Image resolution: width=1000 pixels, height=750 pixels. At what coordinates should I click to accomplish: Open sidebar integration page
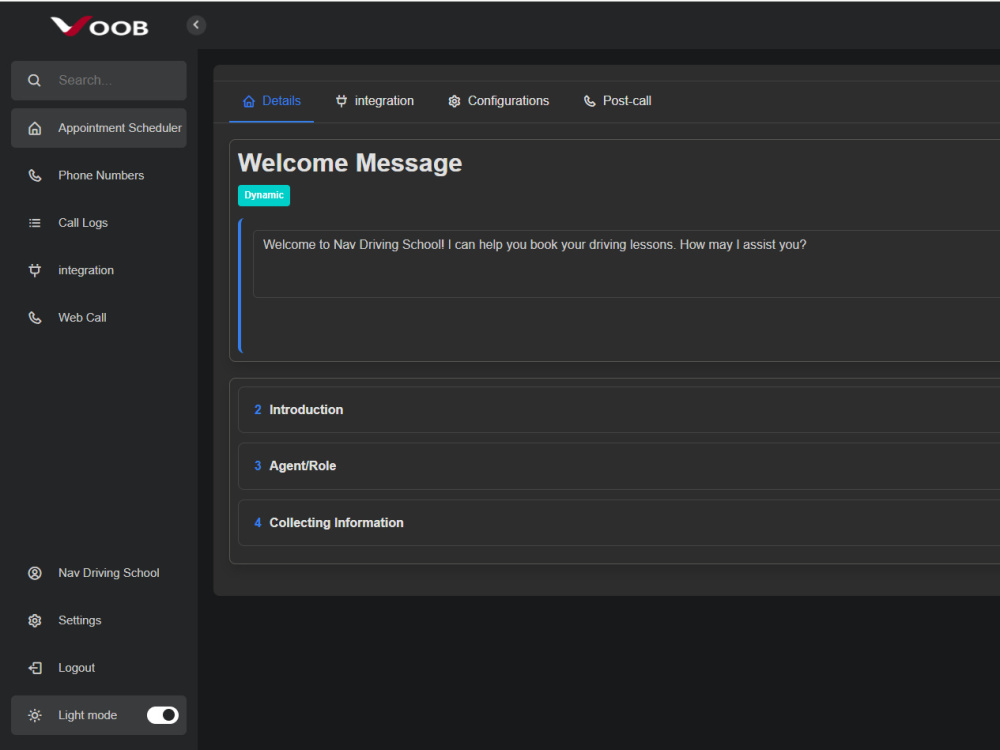[x=99, y=270]
